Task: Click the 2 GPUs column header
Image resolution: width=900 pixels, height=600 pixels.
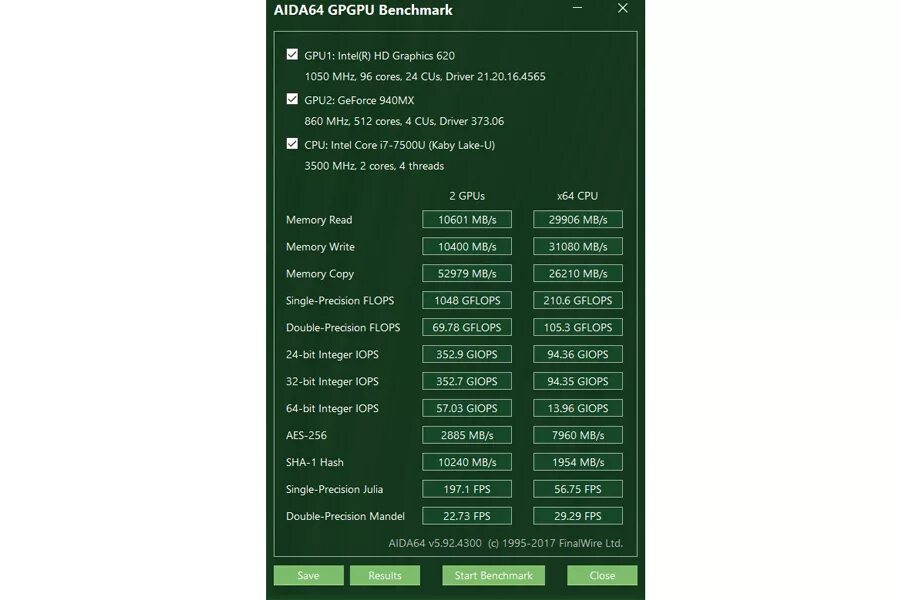Action: (x=467, y=196)
